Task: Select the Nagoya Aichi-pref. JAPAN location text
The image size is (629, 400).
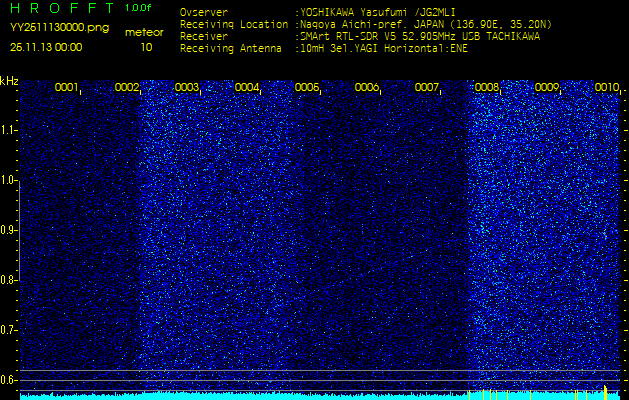Action: coord(426,24)
